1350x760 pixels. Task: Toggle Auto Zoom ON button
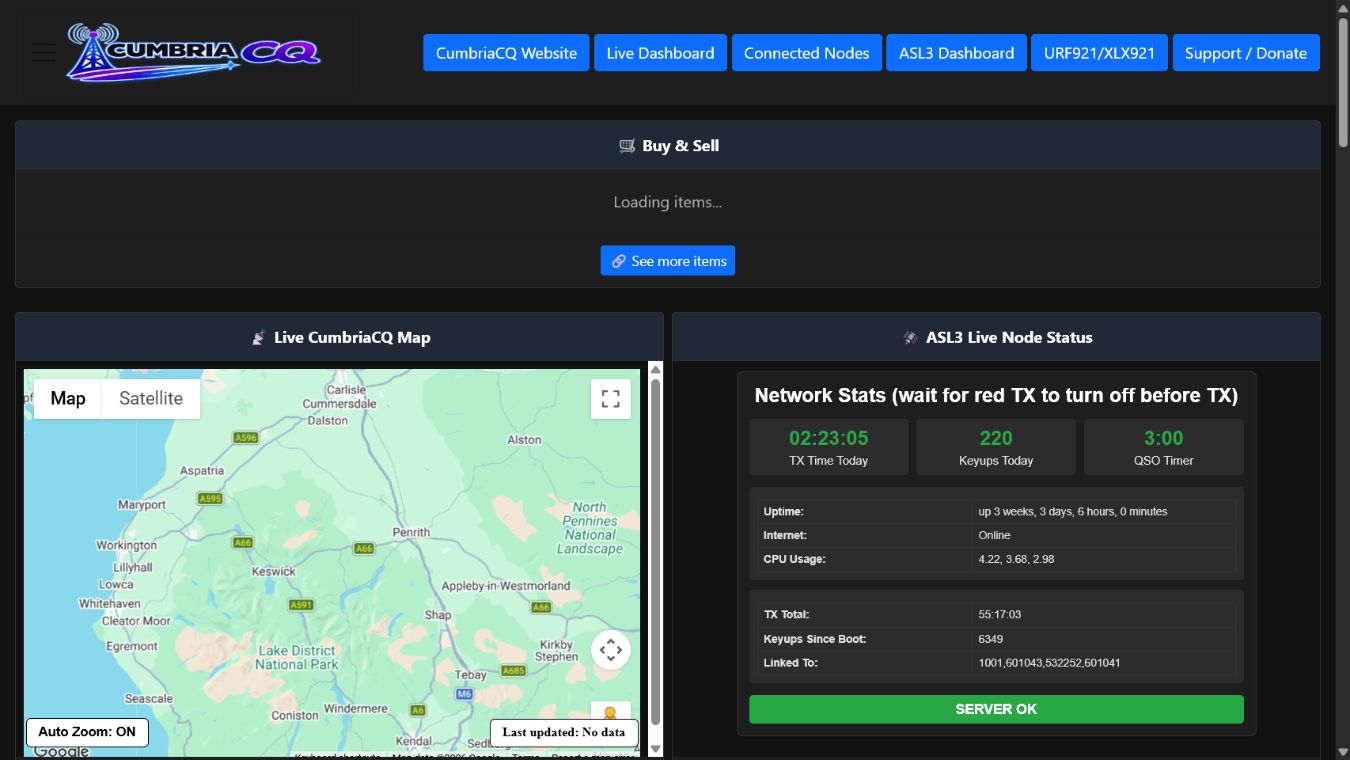[87, 732]
